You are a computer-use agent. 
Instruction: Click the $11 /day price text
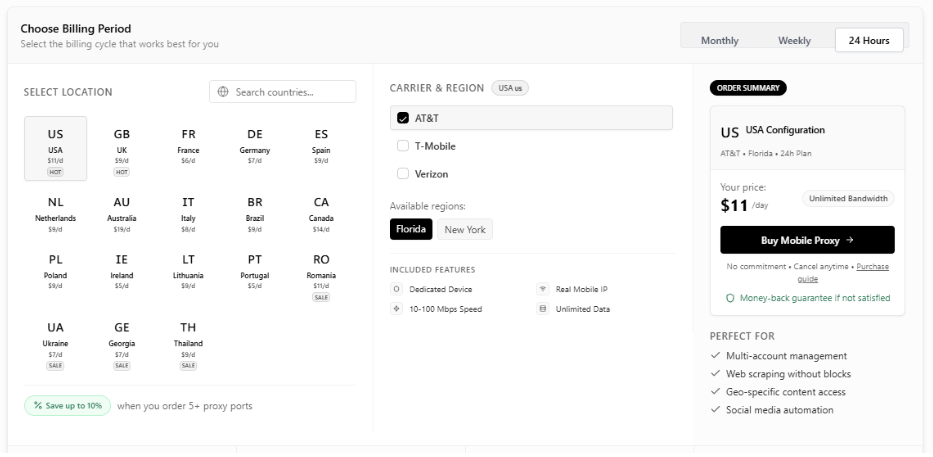pyautogui.click(x=744, y=205)
